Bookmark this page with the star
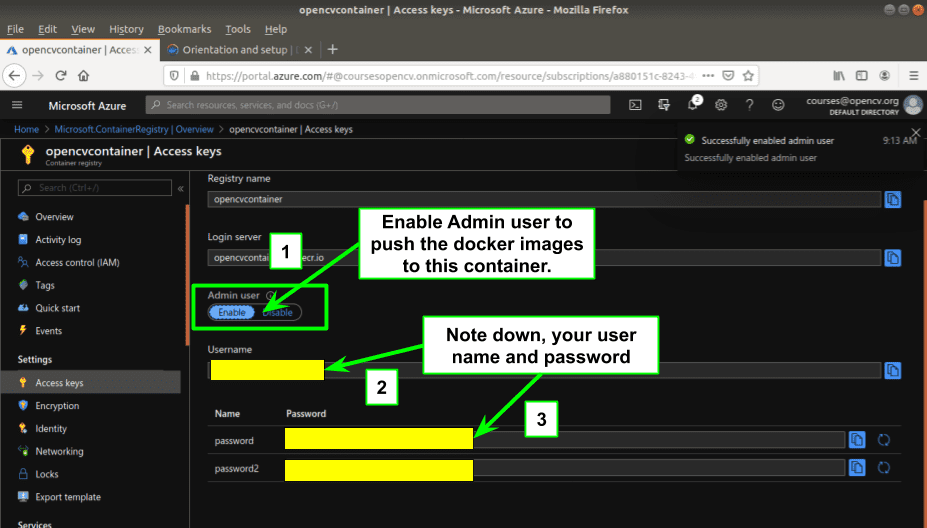This screenshot has width=927, height=528. point(748,76)
